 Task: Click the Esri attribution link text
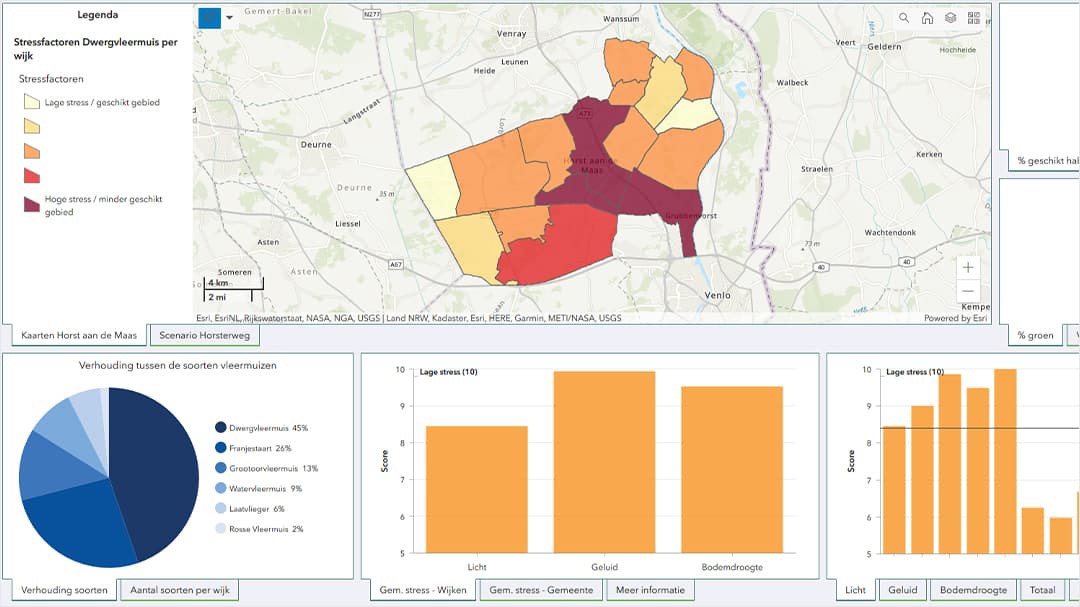(408, 318)
